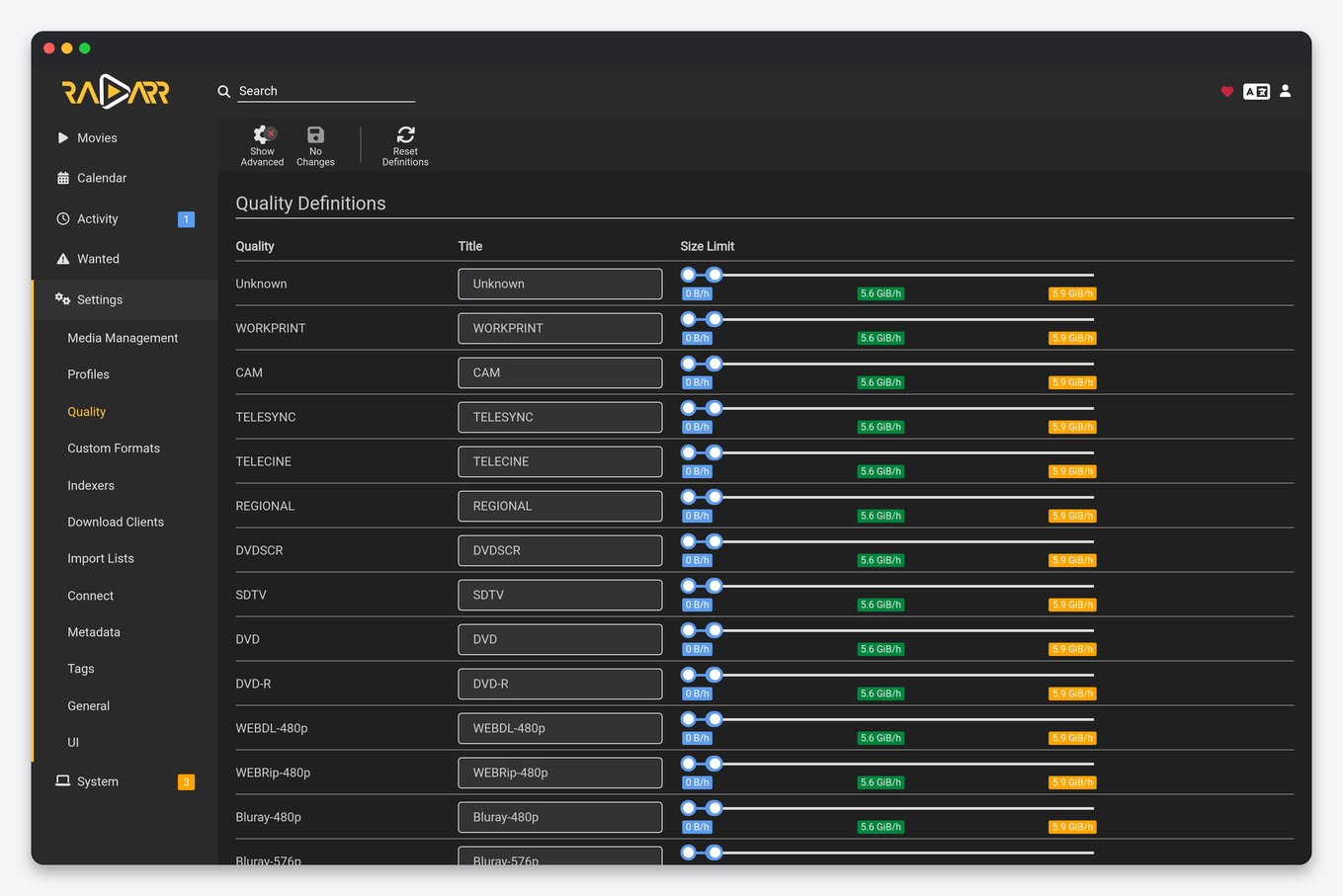Viewport: 1343px width, 896px height.
Task: Click the Reset Definitions refresh icon
Action: (406, 134)
